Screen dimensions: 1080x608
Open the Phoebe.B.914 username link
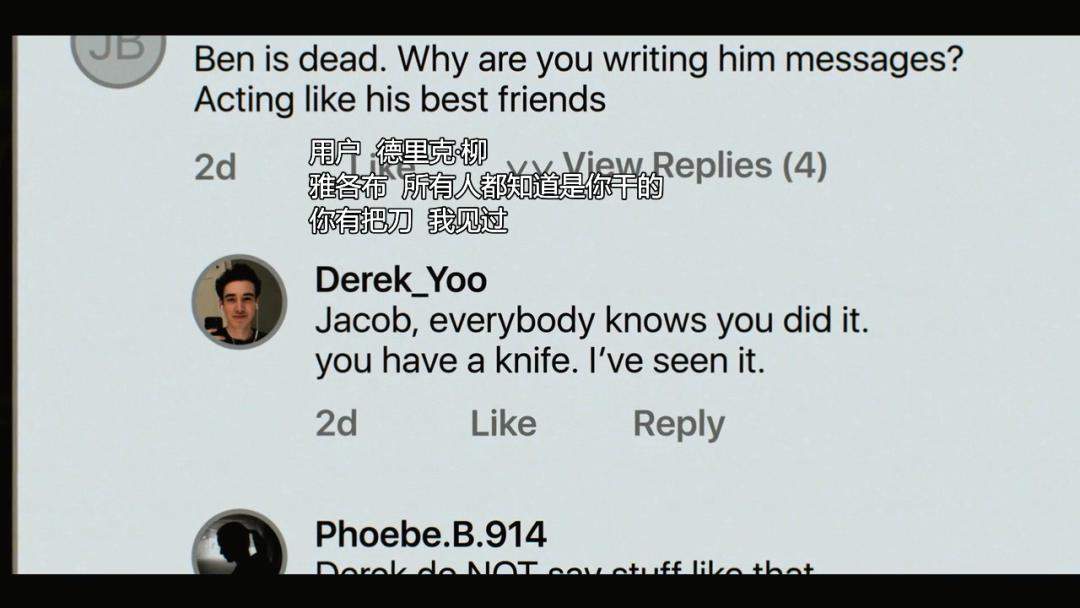point(431,534)
